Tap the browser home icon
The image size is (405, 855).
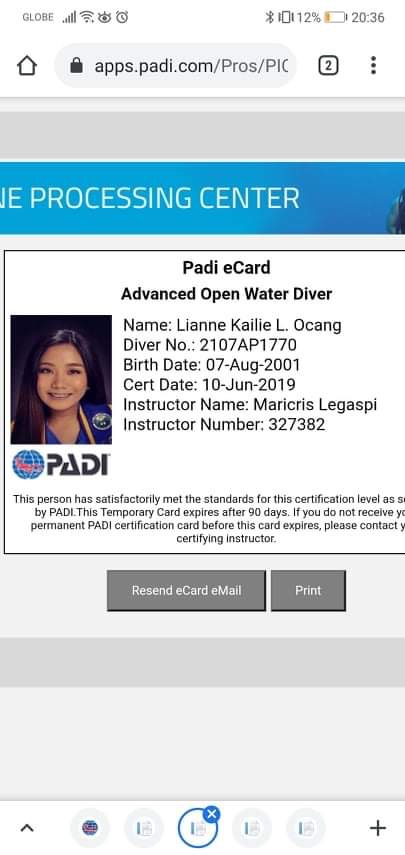(x=27, y=66)
